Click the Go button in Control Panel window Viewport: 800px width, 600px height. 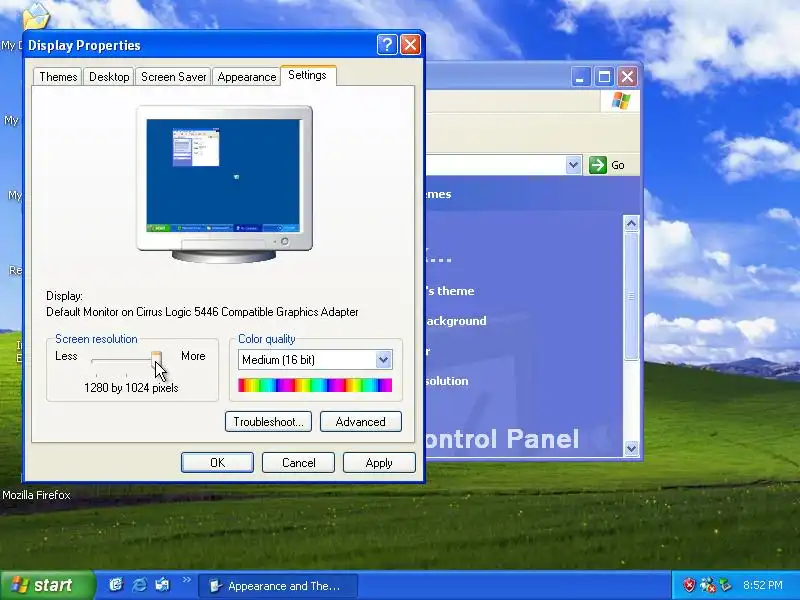click(x=607, y=165)
